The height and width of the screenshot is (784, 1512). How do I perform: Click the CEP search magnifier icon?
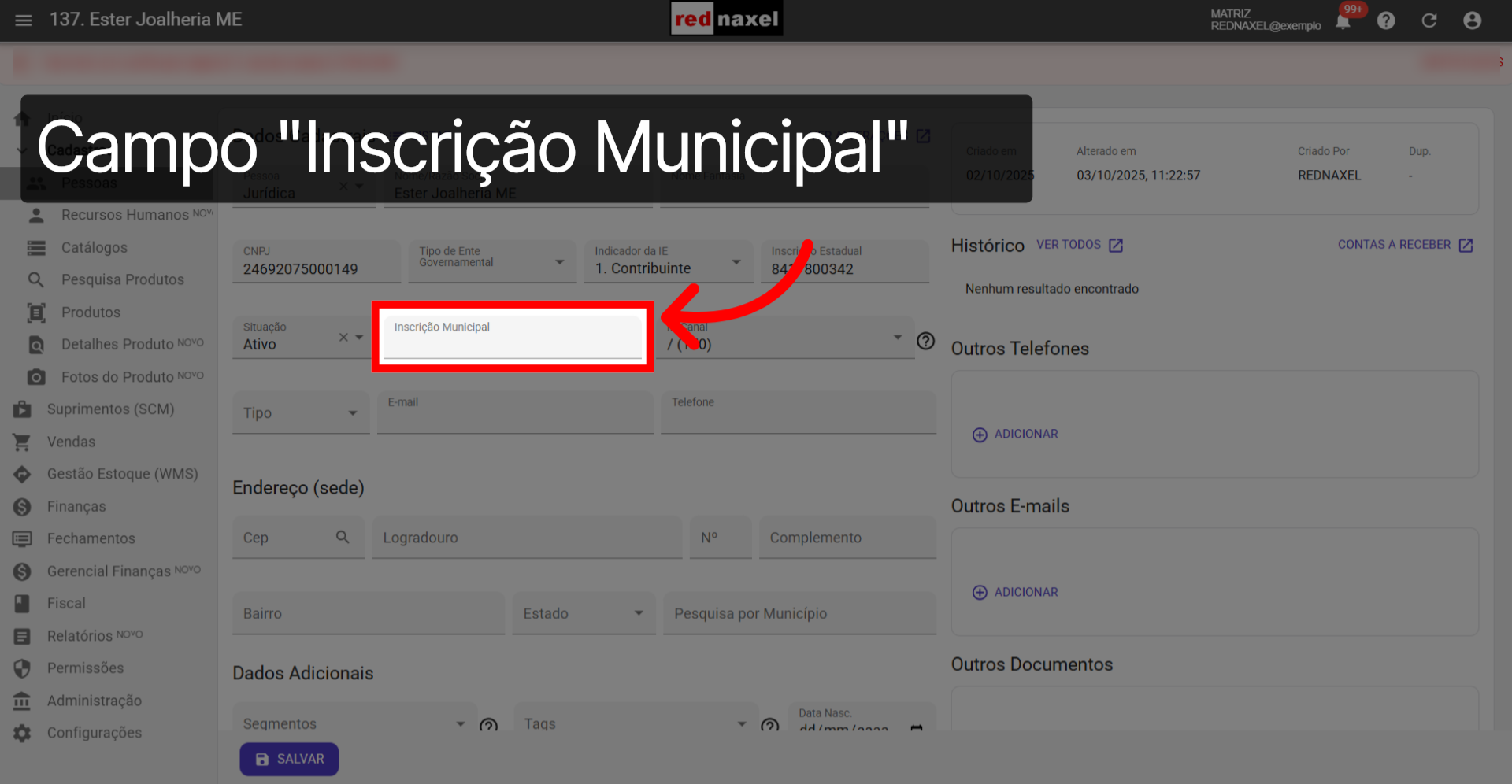coord(343,537)
